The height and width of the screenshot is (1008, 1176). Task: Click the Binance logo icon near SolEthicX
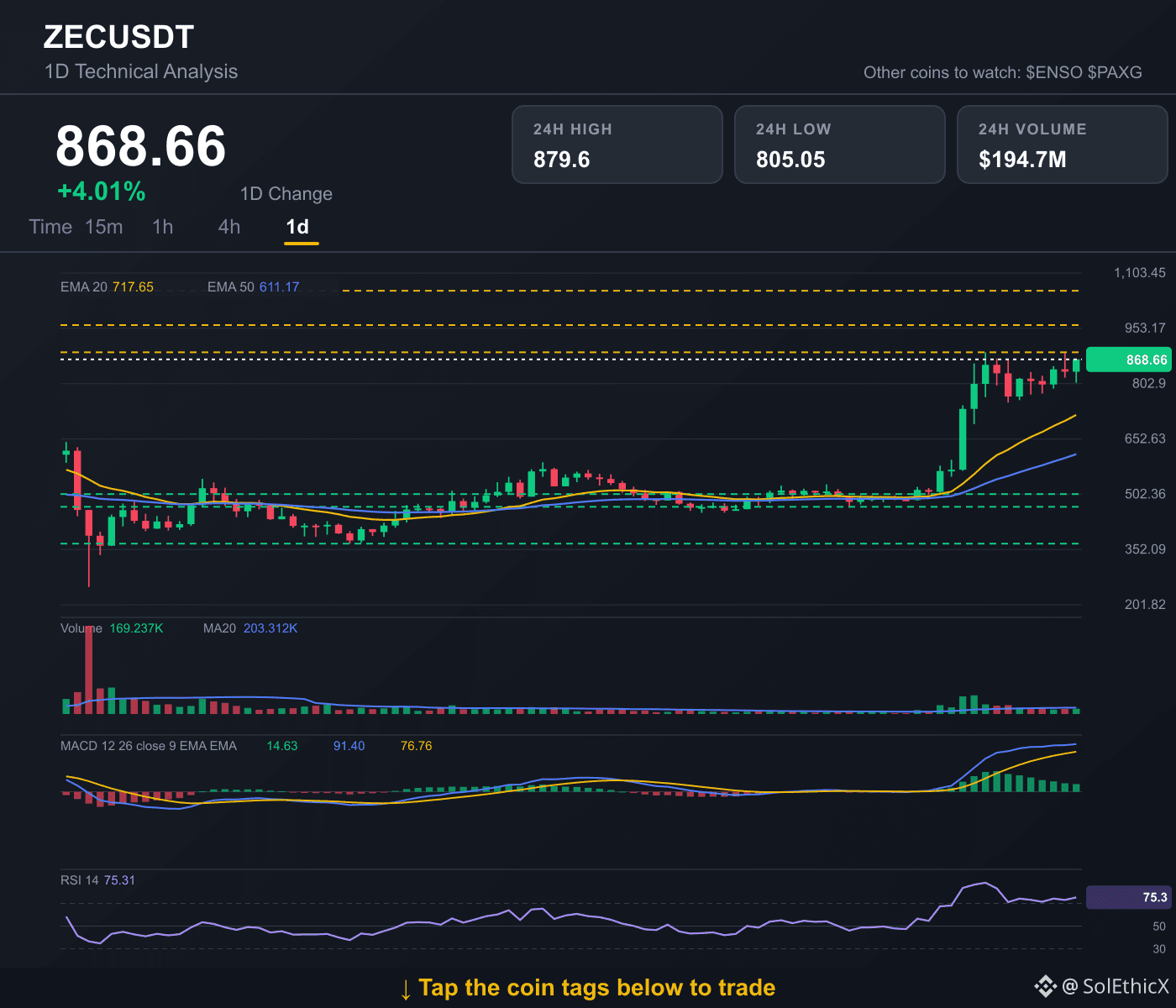click(x=1045, y=986)
